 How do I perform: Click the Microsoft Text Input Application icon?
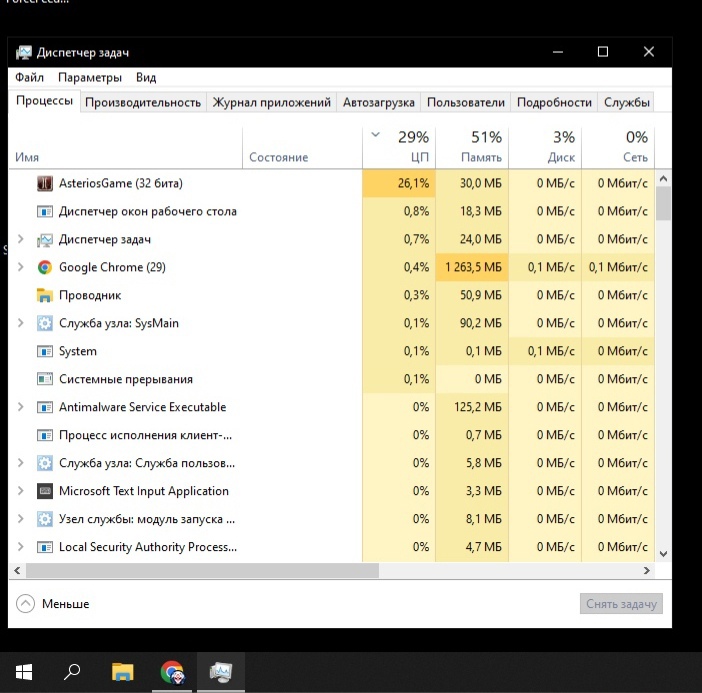click(45, 491)
